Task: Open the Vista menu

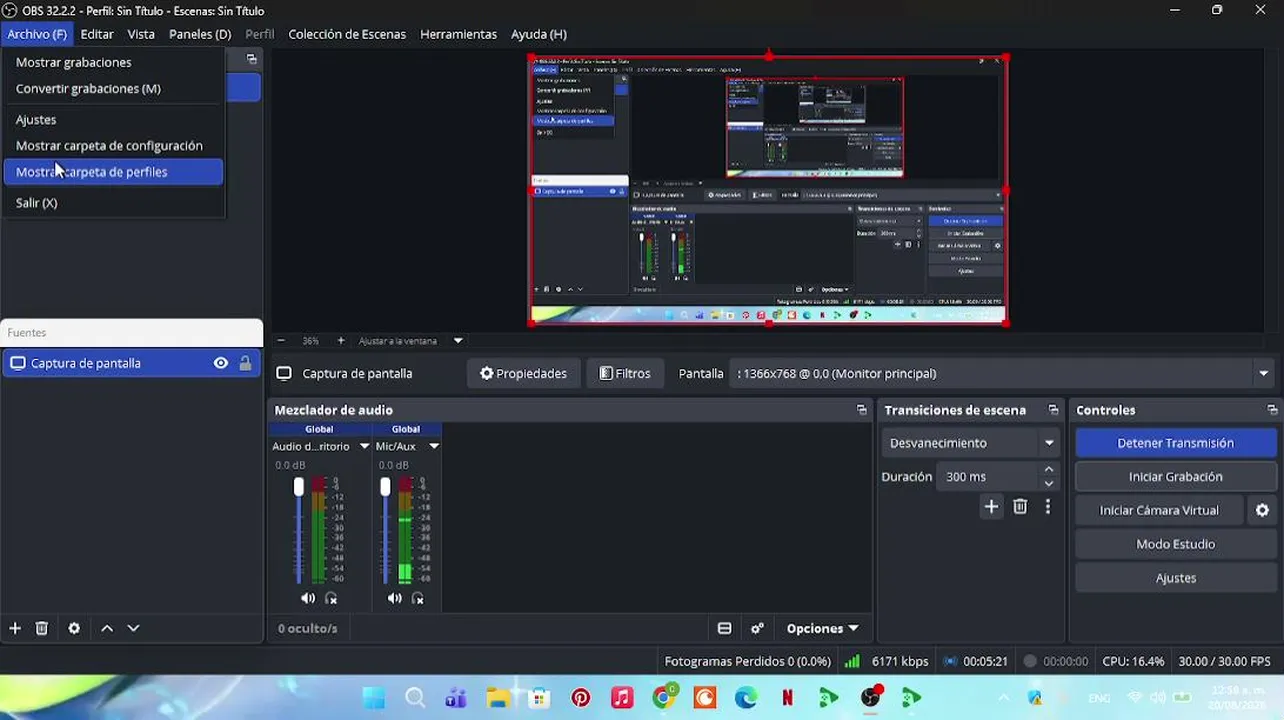Action: pos(141,34)
